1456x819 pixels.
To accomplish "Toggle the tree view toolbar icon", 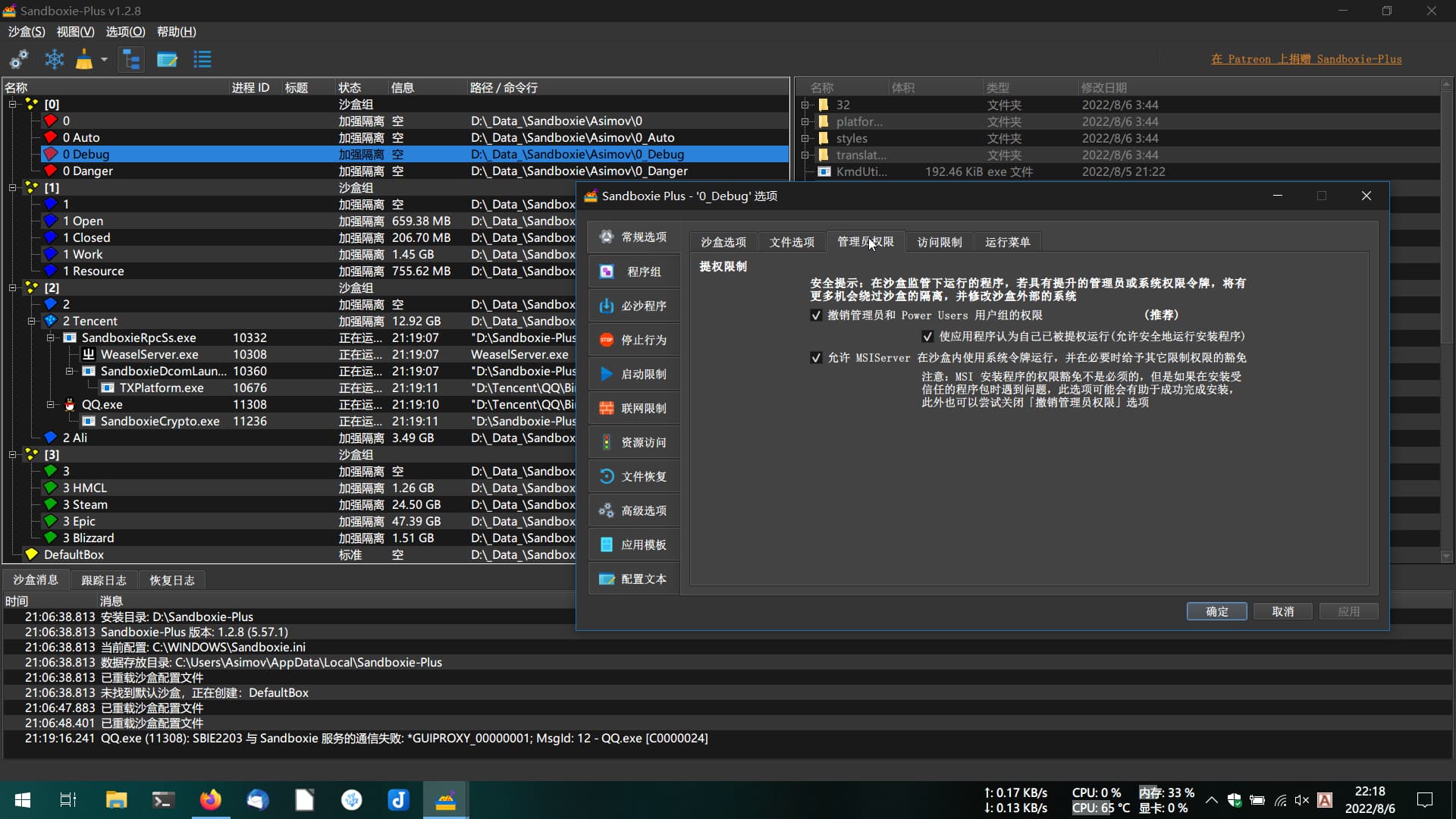I will click(131, 59).
